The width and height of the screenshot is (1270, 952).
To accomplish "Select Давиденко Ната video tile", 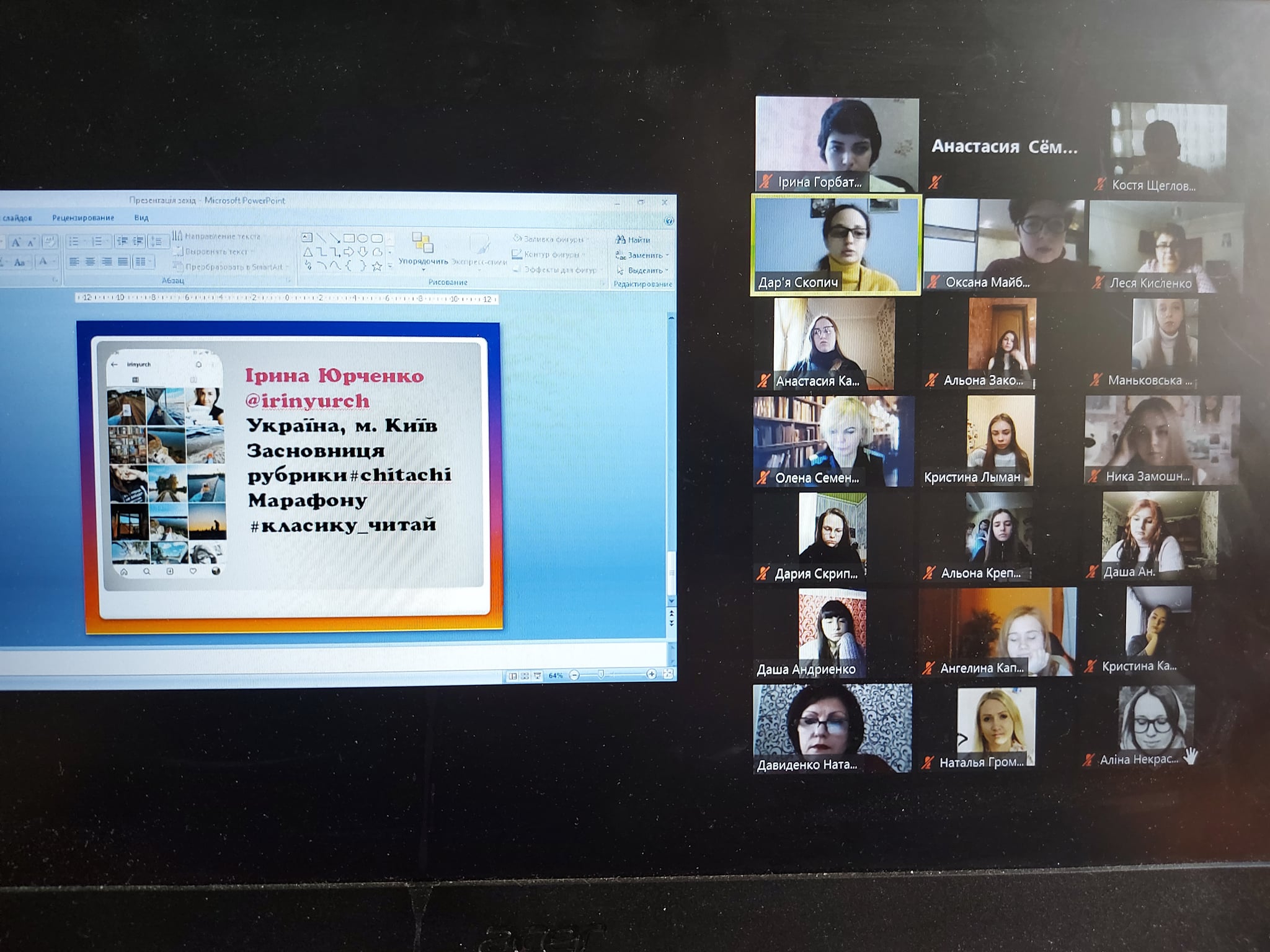I will tap(832, 729).
